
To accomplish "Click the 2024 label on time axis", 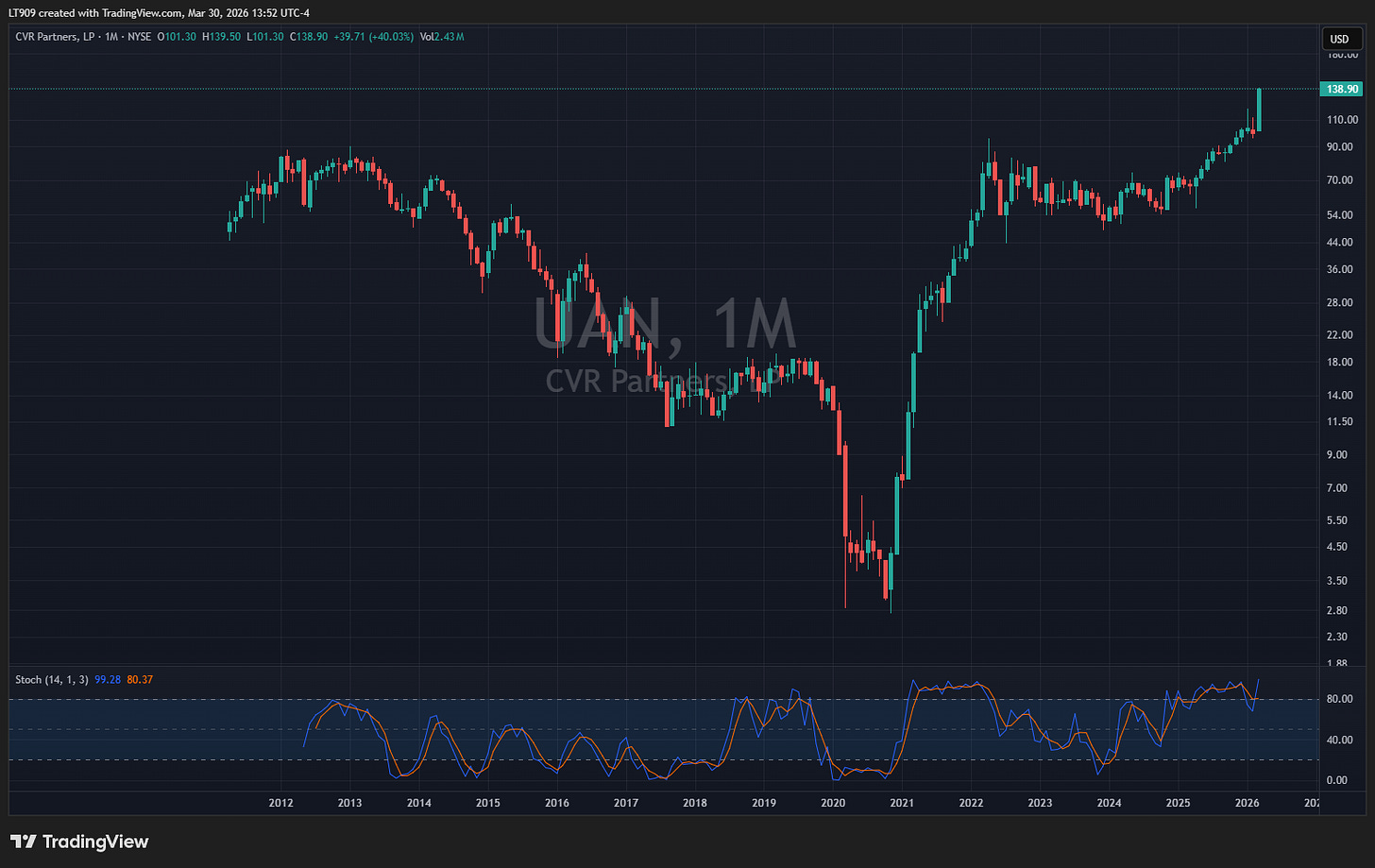I will [1109, 803].
